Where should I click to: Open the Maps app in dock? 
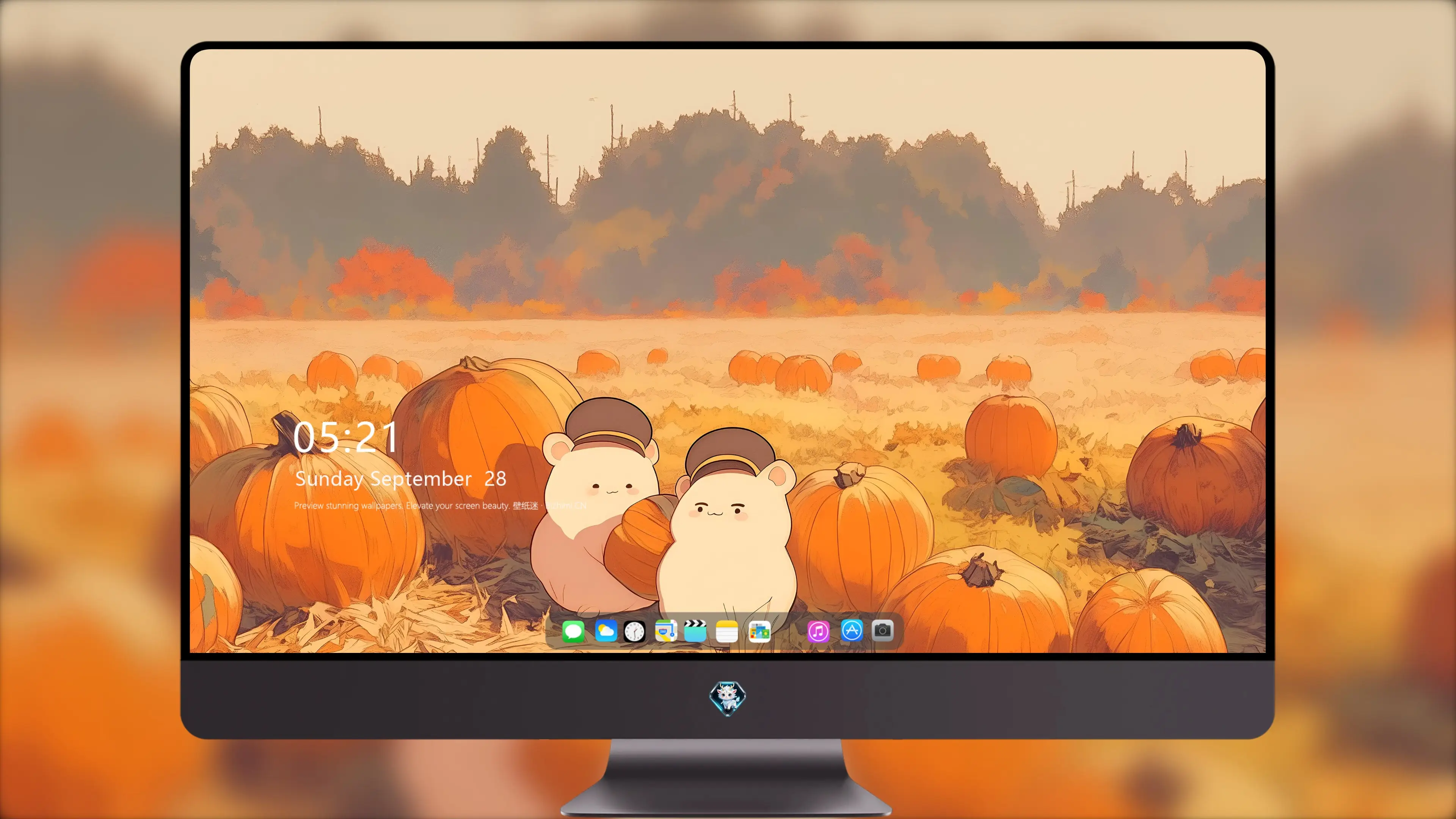click(666, 631)
